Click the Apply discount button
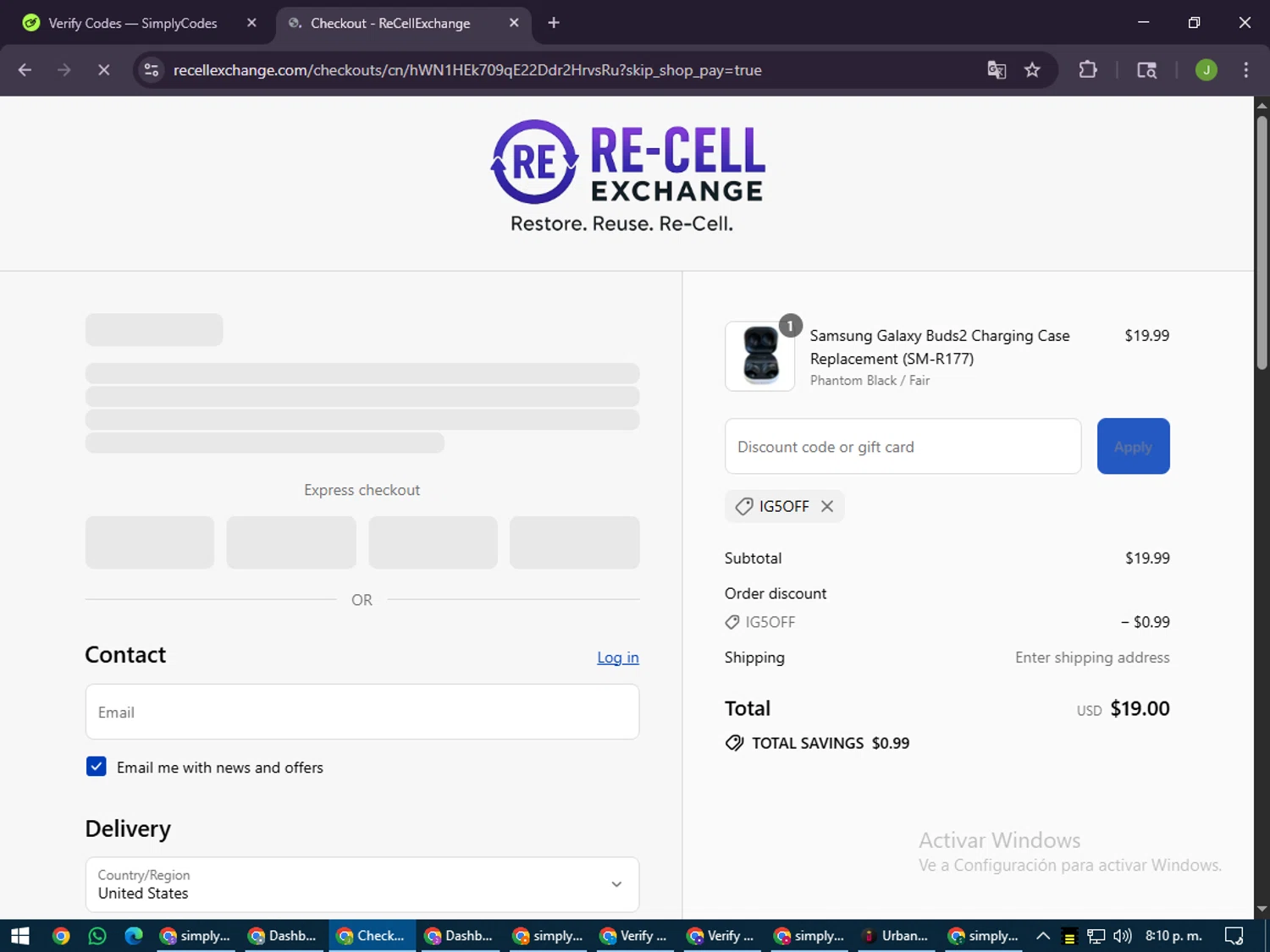Screen dimensions: 1270x952 coord(1133,446)
